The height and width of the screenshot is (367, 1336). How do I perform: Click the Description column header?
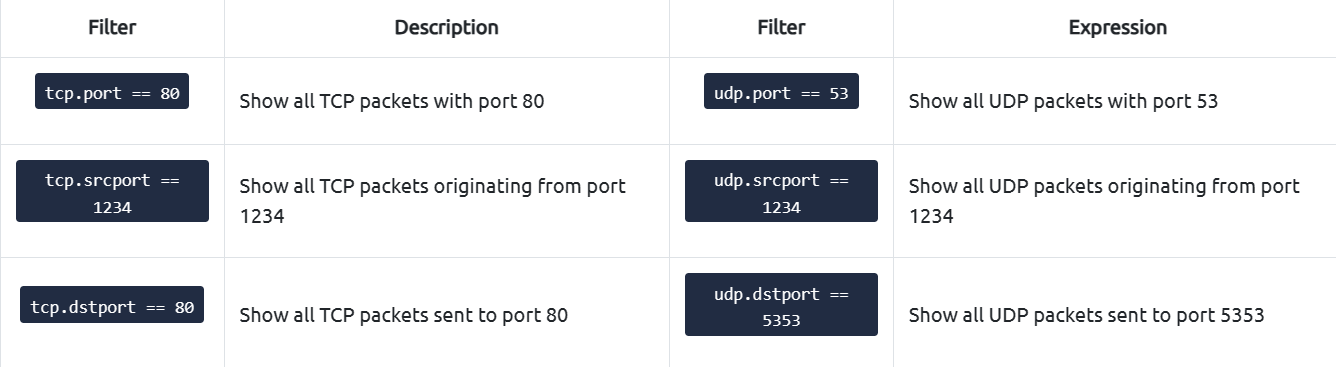pos(446,28)
